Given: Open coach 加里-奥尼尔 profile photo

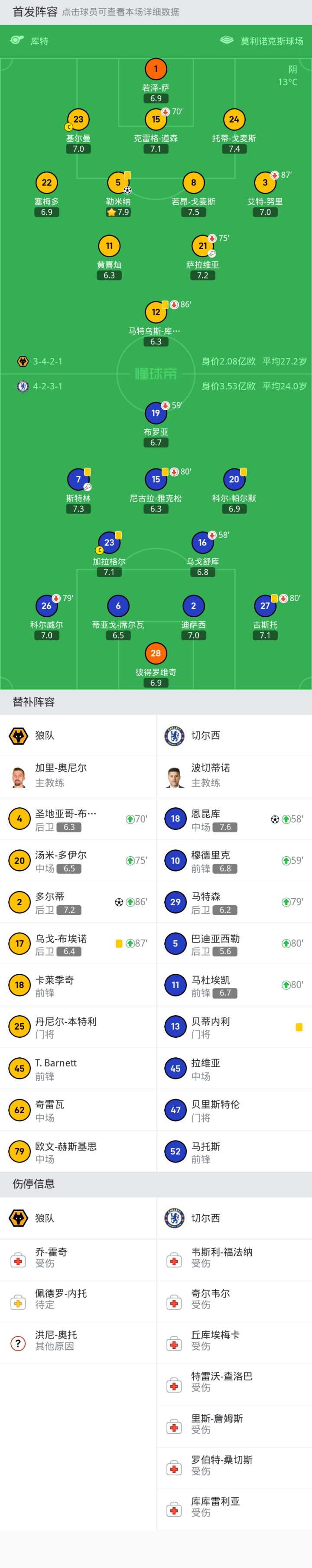Looking at the screenshot, I should click(19, 777).
